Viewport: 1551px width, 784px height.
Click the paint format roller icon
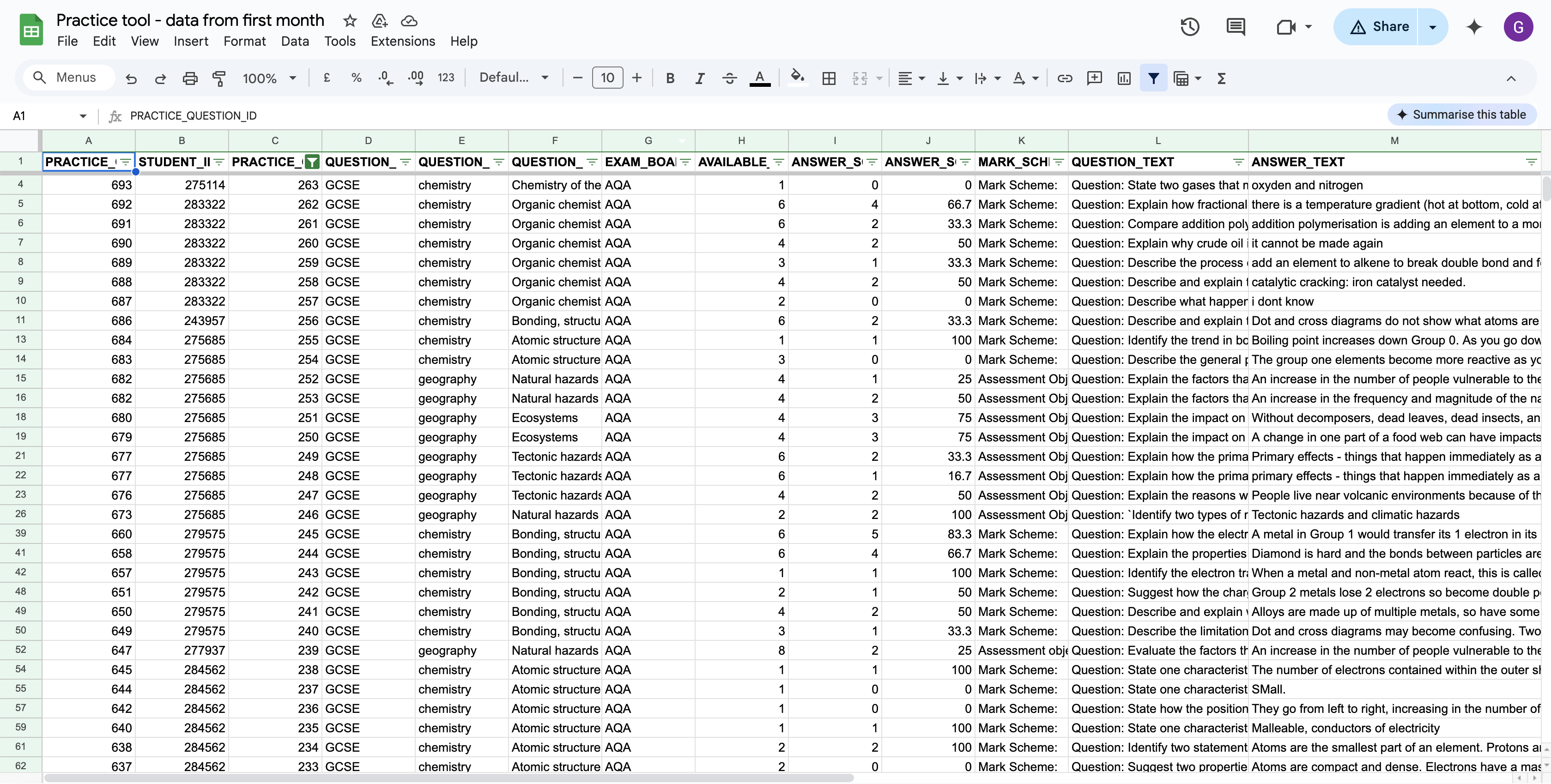pyautogui.click(x=219, y=78)
